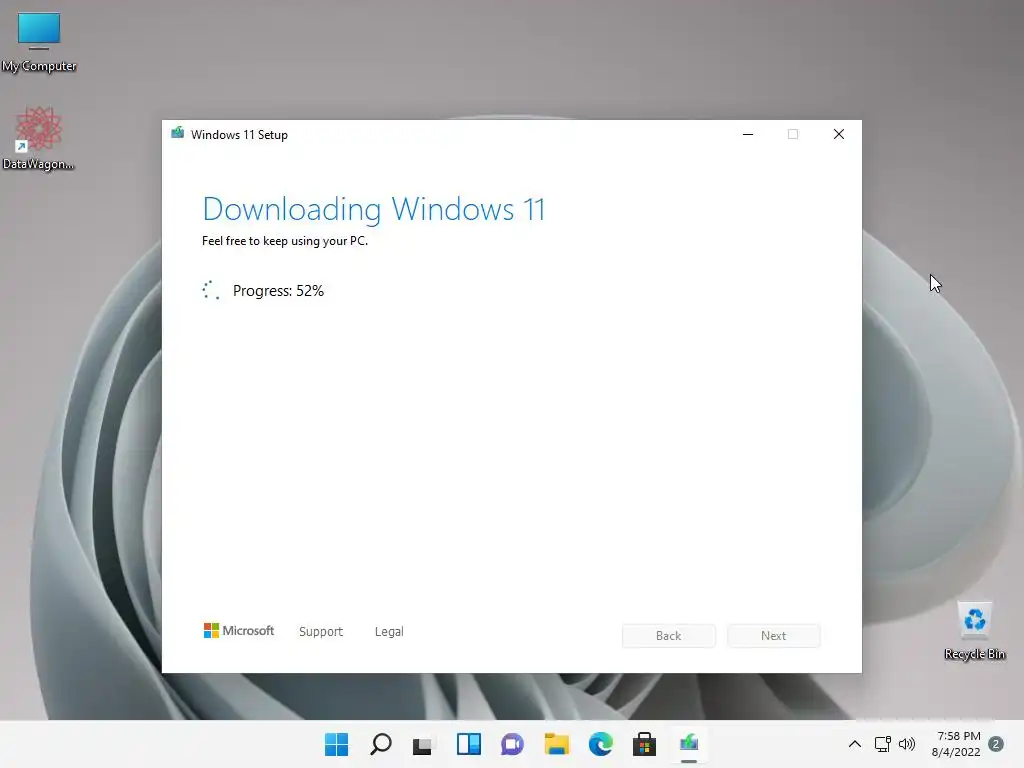Click 'Feel free to keep using your PC.'
Image resolution: width=1024 pixels, height=768 pixels.
click(285, 241)
